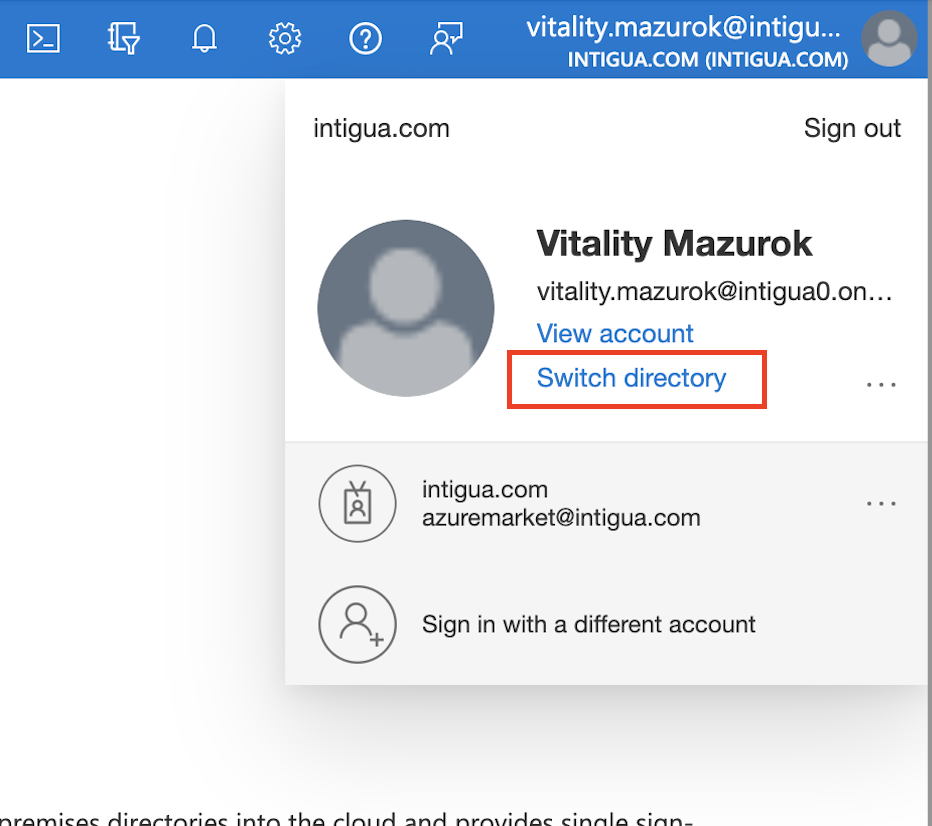Click the add-person icon for different account
The height and width of the screenshot is (826, 932).
pos(357,625)
